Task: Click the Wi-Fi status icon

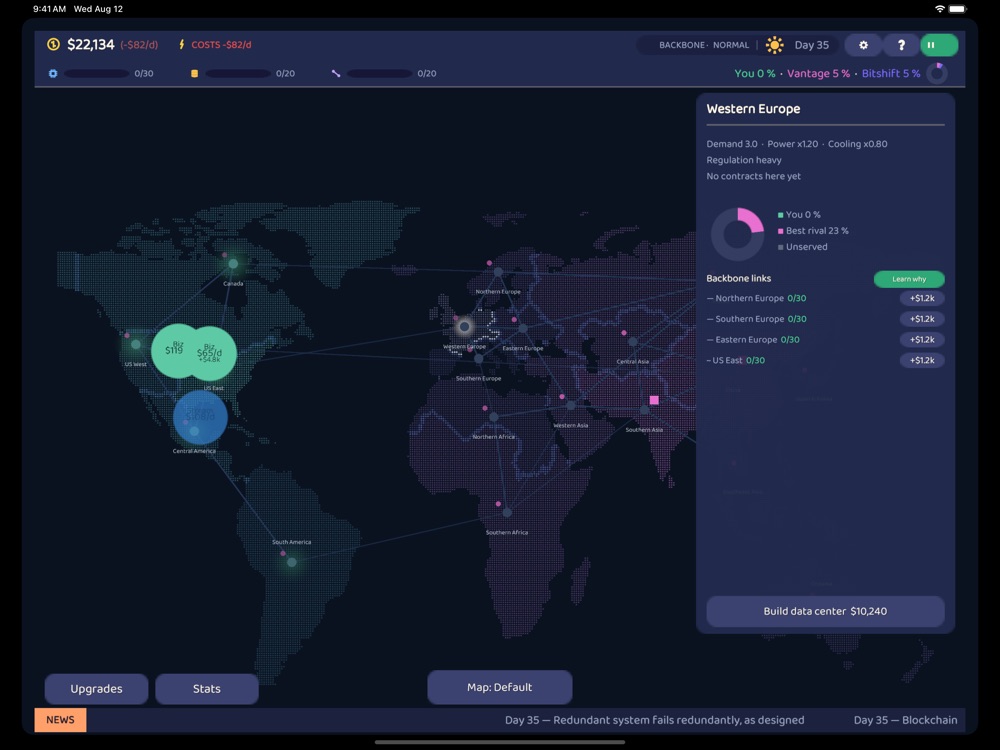Action: coord(940,9)
